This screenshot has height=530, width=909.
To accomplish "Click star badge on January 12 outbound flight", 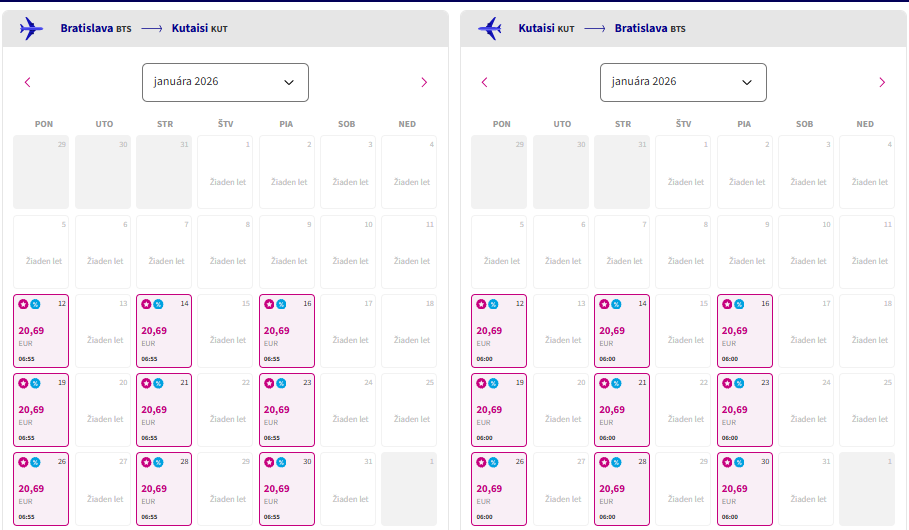I will coord(23,304).
